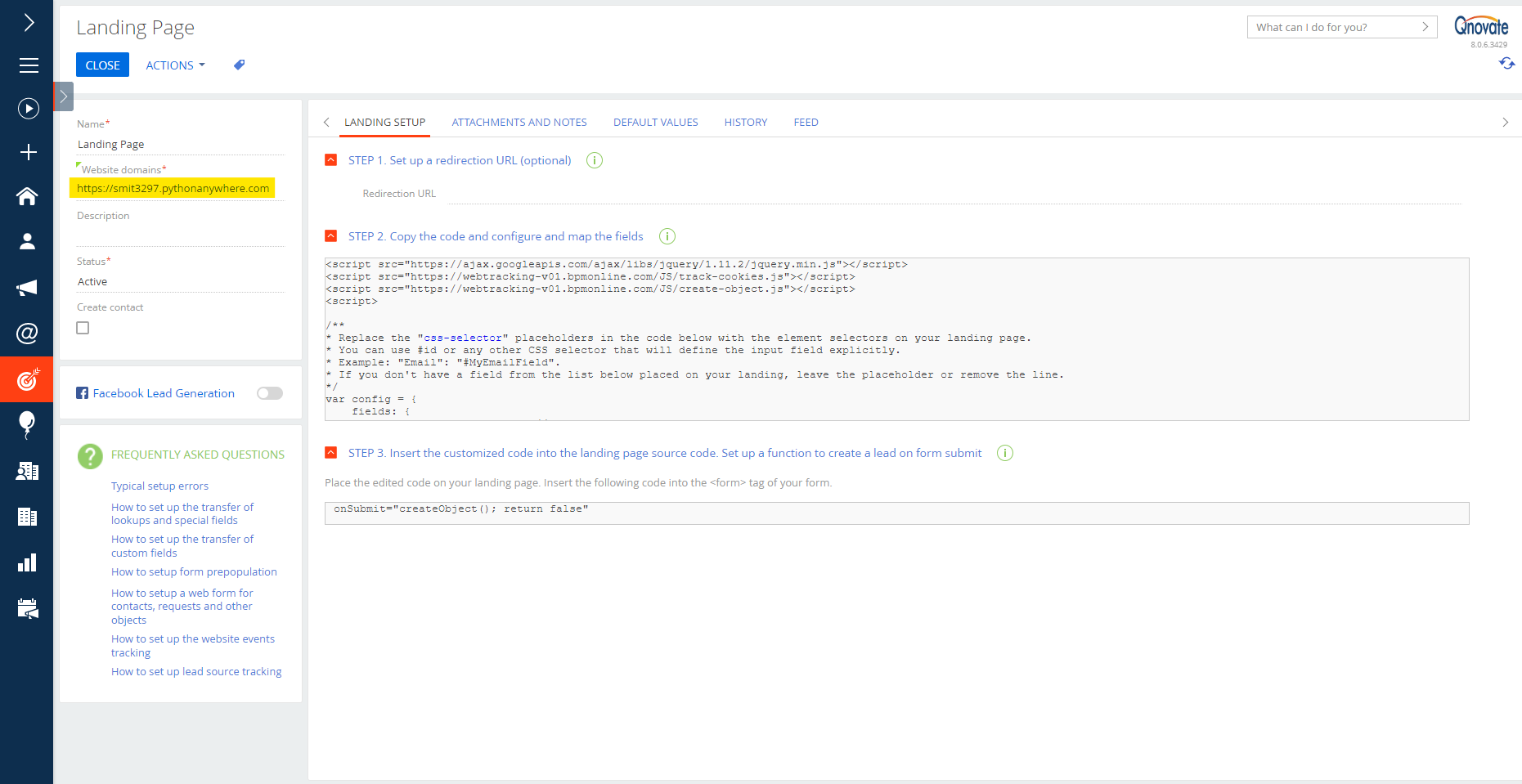Open the bottom sidebar calendar-exchange icon
1522x784 pixels.
coord(27,608)
